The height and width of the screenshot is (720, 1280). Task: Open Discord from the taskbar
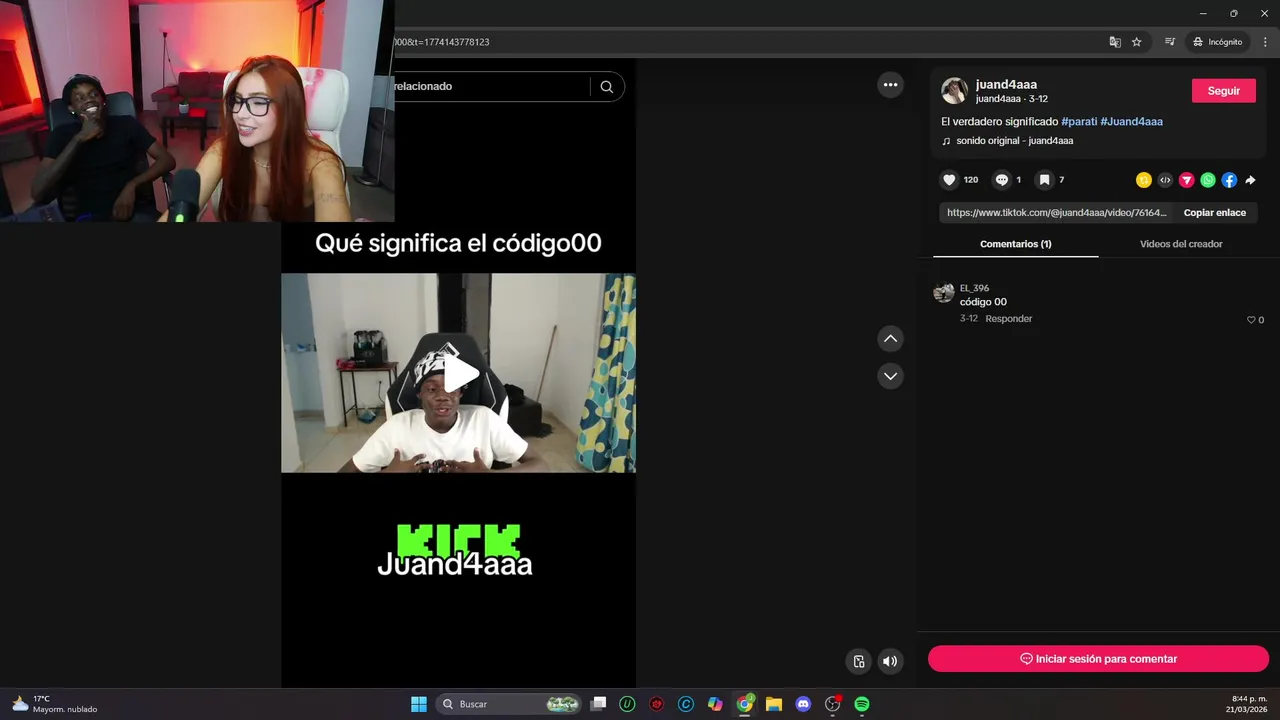pos(803,704)
